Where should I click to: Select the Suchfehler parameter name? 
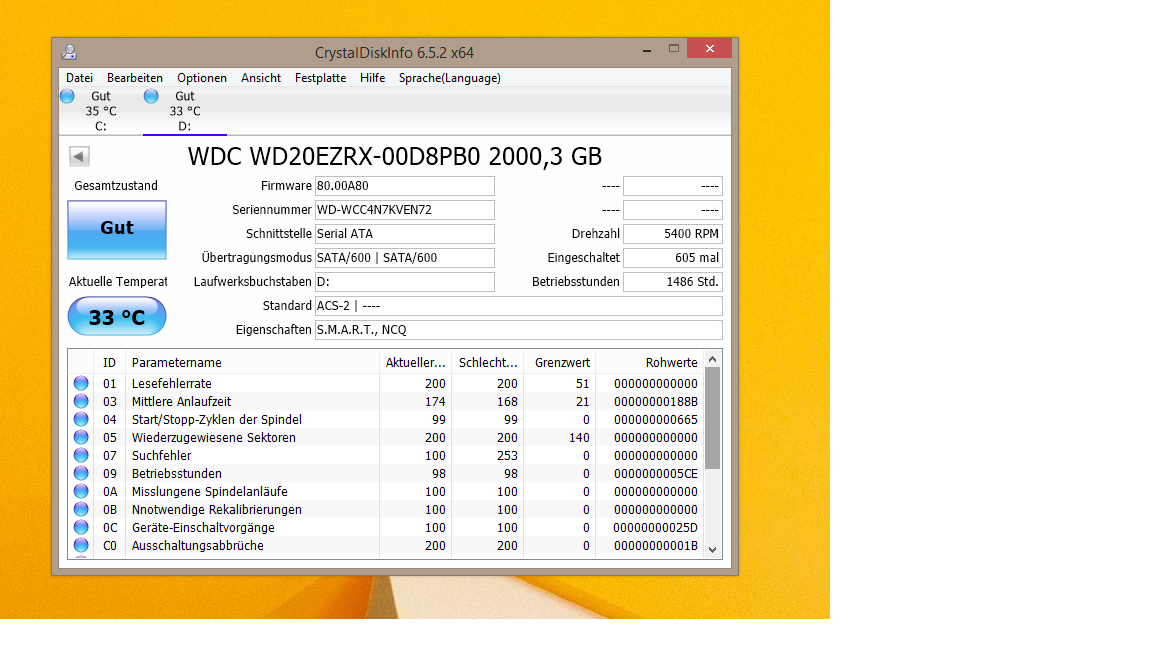pyautogui.click(x=162, y=456)
